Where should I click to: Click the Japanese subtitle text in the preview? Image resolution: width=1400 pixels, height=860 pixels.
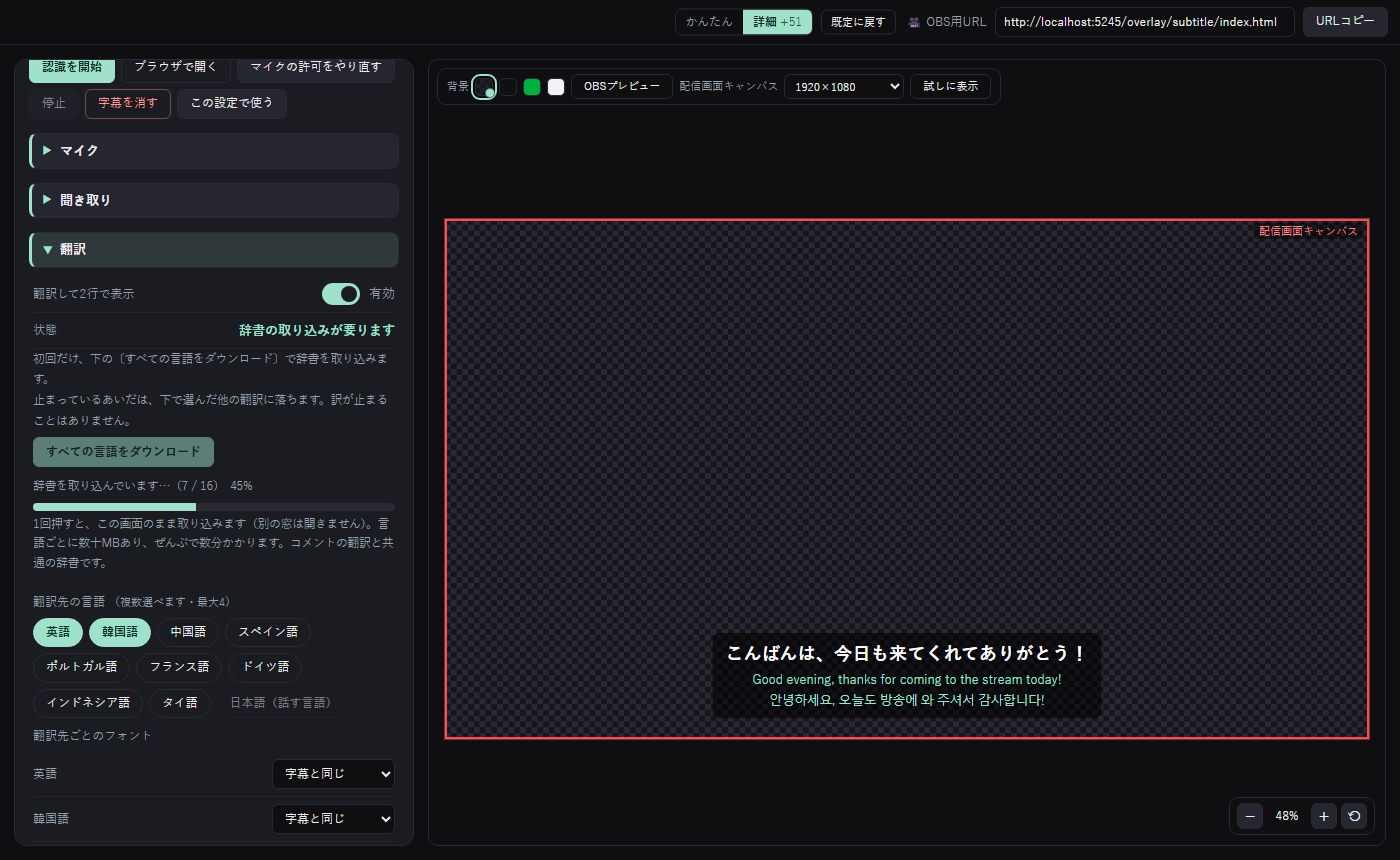pos(906,653)
